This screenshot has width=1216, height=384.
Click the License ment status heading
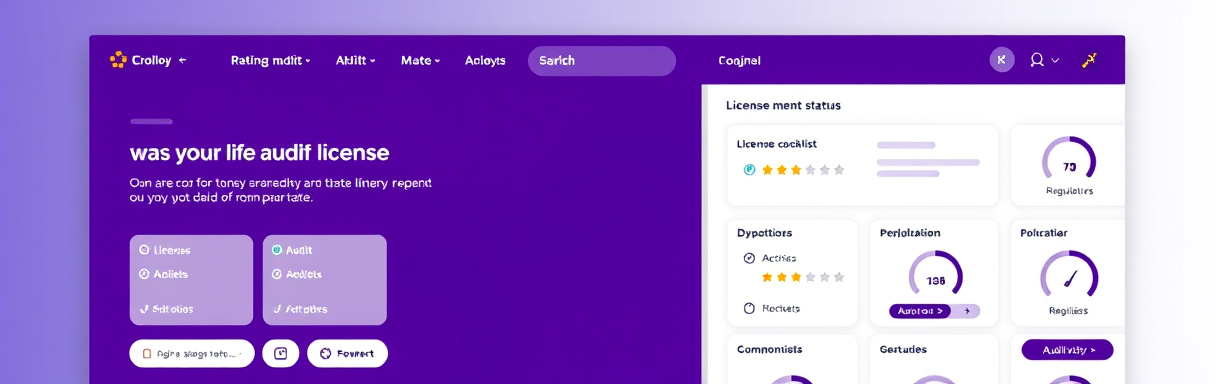783,105
